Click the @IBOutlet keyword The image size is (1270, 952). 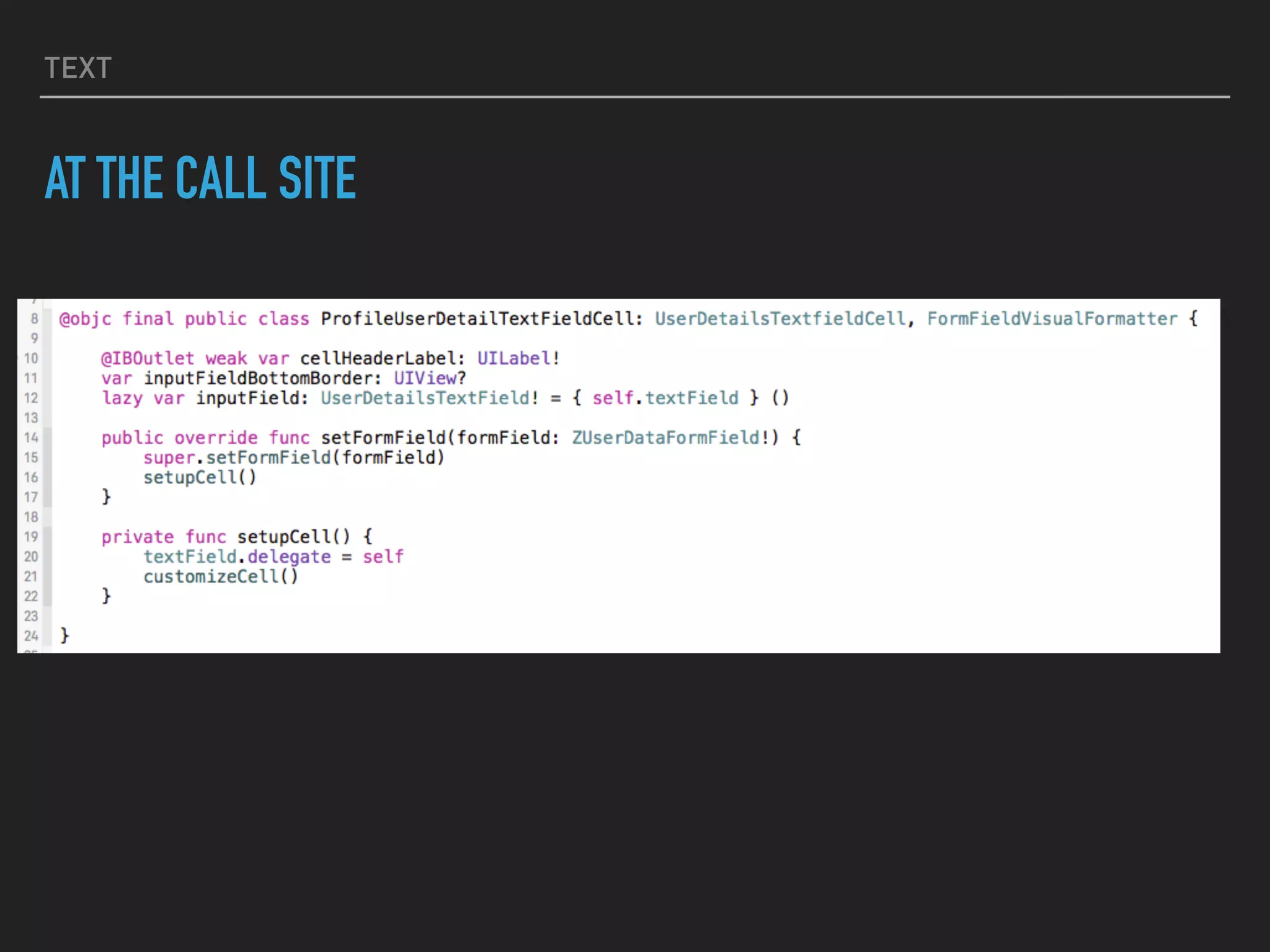pyautogui.click(x=148, y=359)
